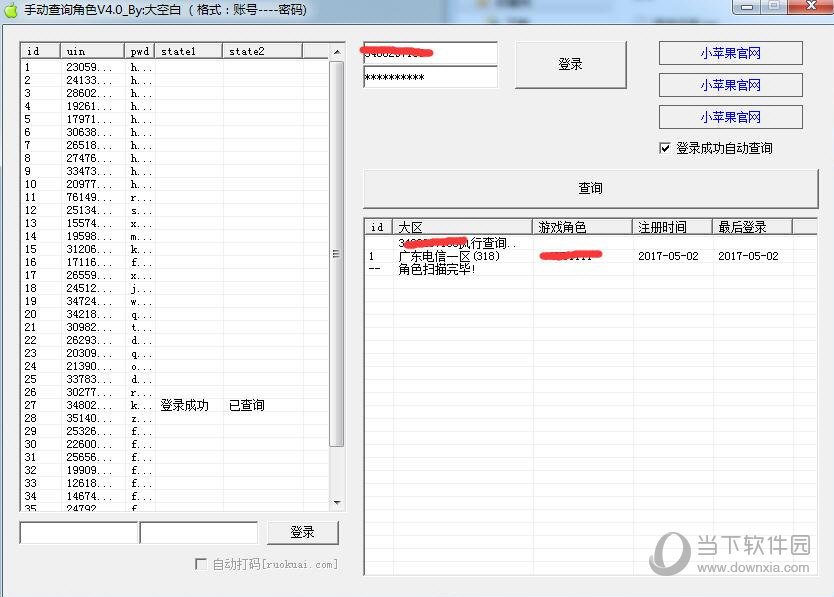Screen dimensions: 834x597
Task: Click the 游戏角色 column header
Action: pyautogui.click(x=582, y=227)
